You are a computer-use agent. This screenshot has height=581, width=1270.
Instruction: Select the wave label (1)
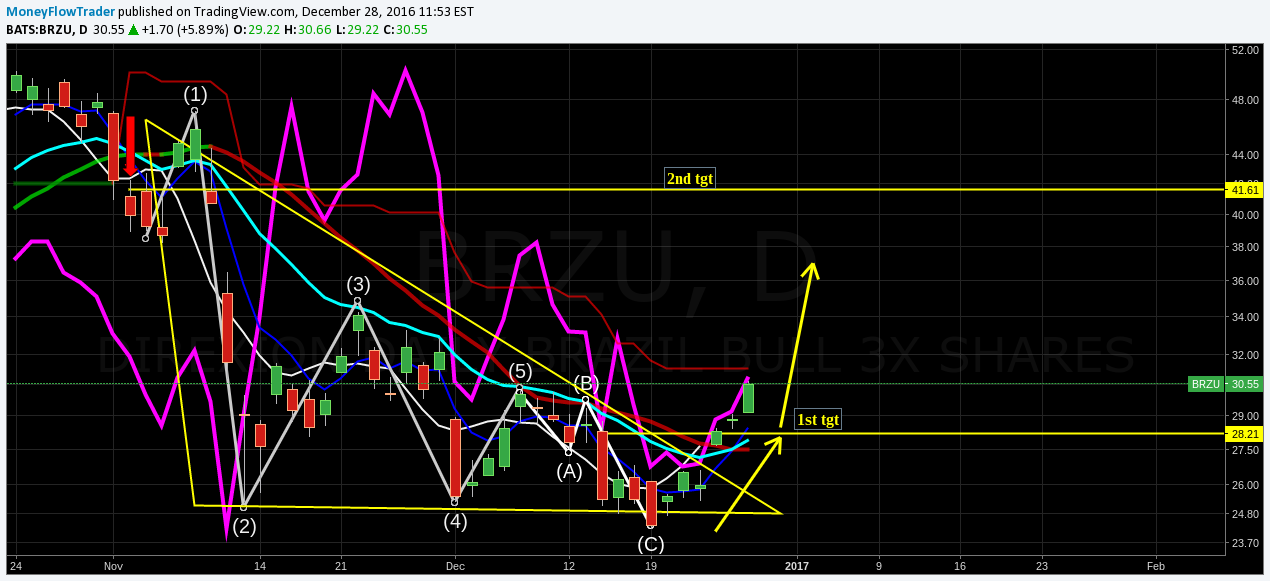[195, 94]
